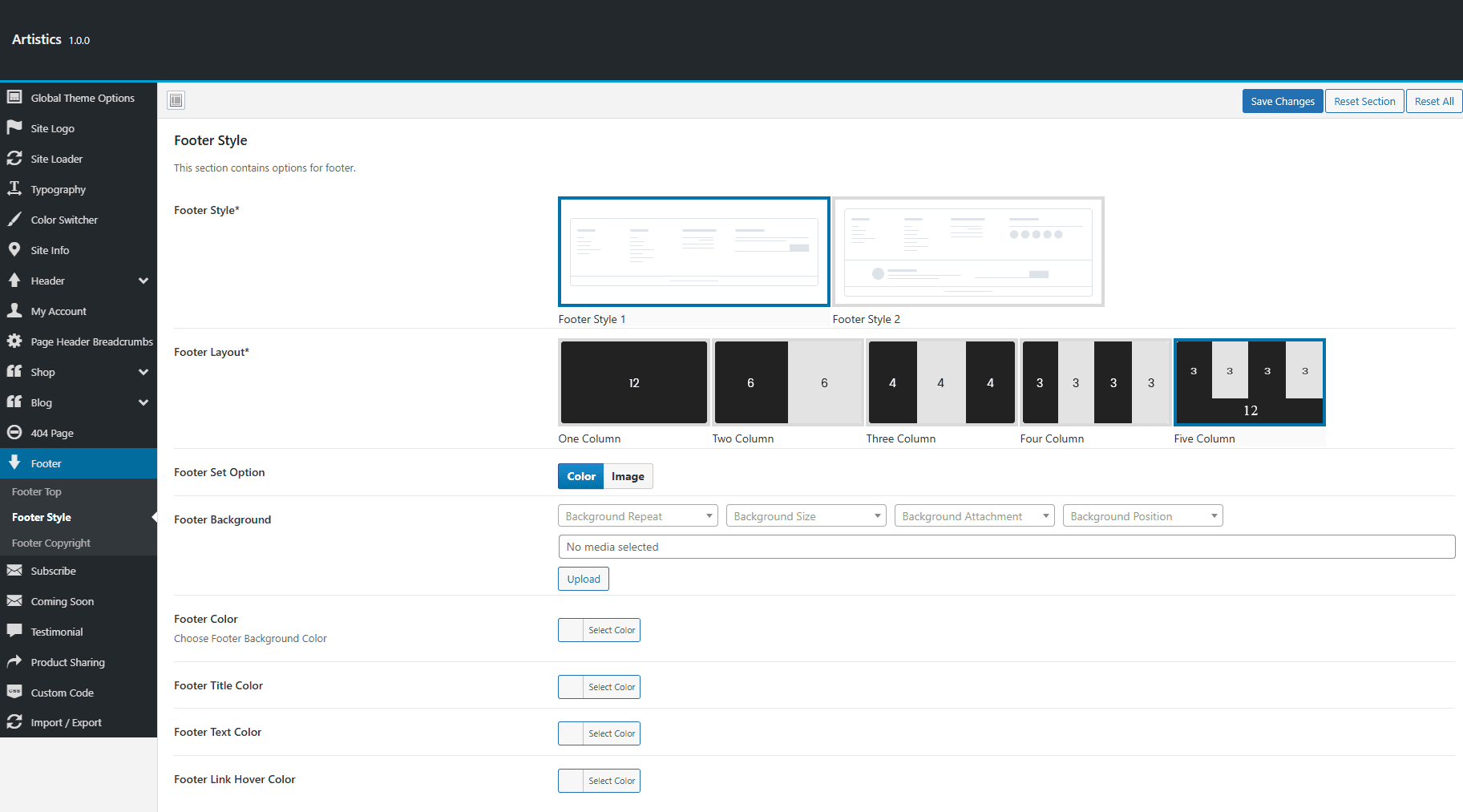Expand the Shop menu chevron
The width and height of the screenshot is (1463, 812).
click(143, 372)
